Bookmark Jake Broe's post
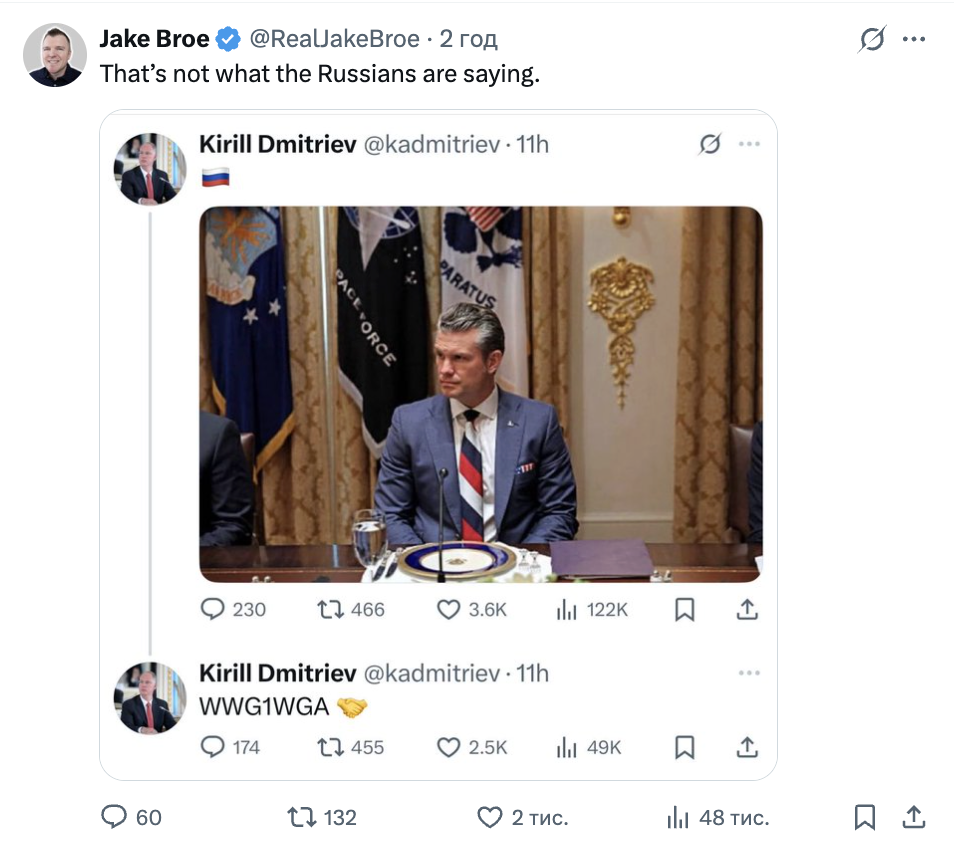The width and height of the screenshot is (954, 848). click(866, 817)
